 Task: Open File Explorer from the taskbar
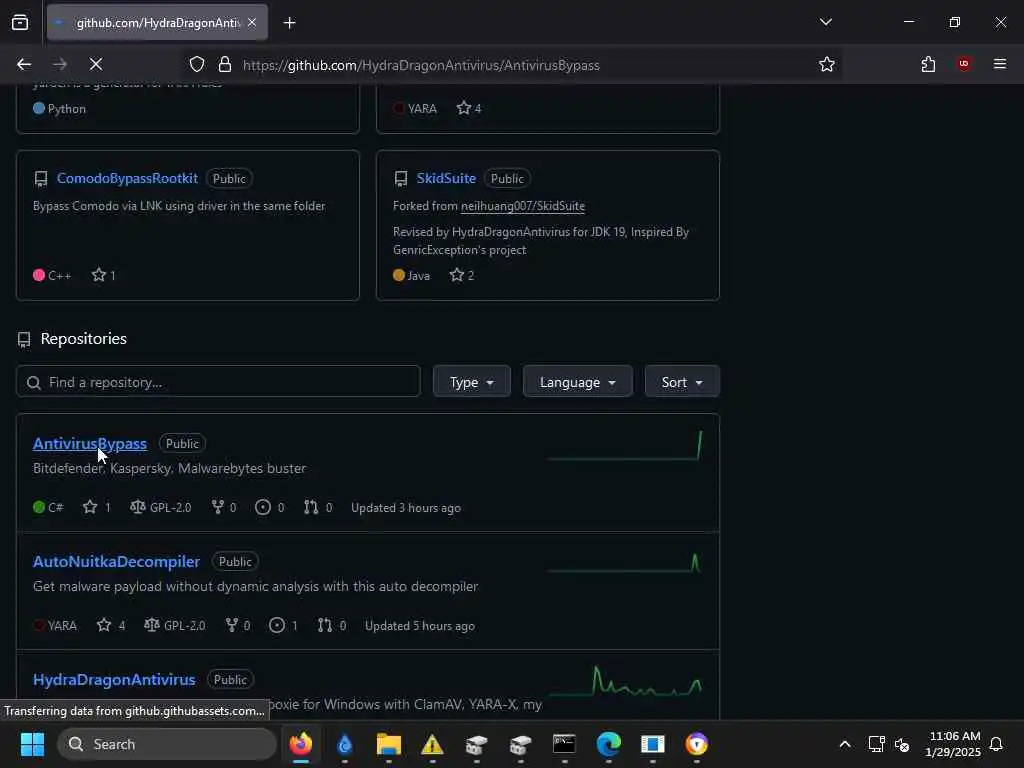coord(389,744)
